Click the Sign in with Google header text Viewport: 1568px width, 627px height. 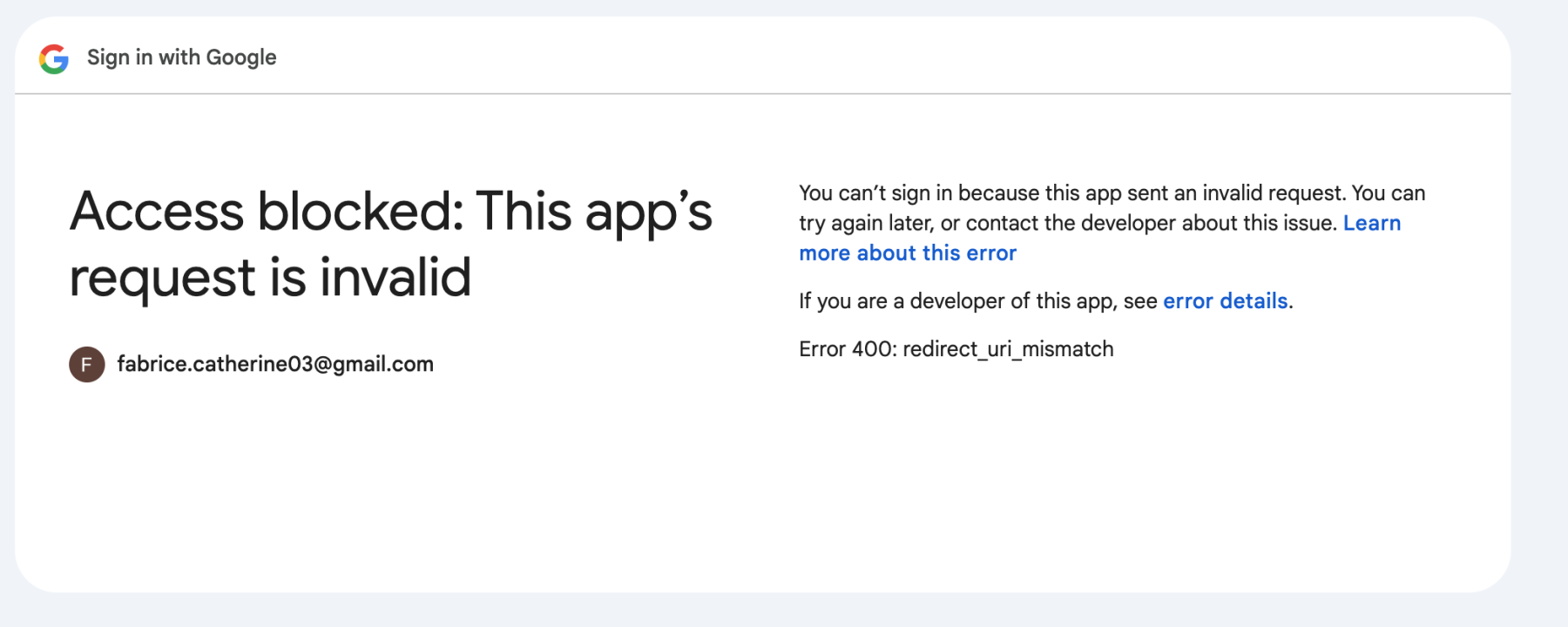click(x=182, y=57)
